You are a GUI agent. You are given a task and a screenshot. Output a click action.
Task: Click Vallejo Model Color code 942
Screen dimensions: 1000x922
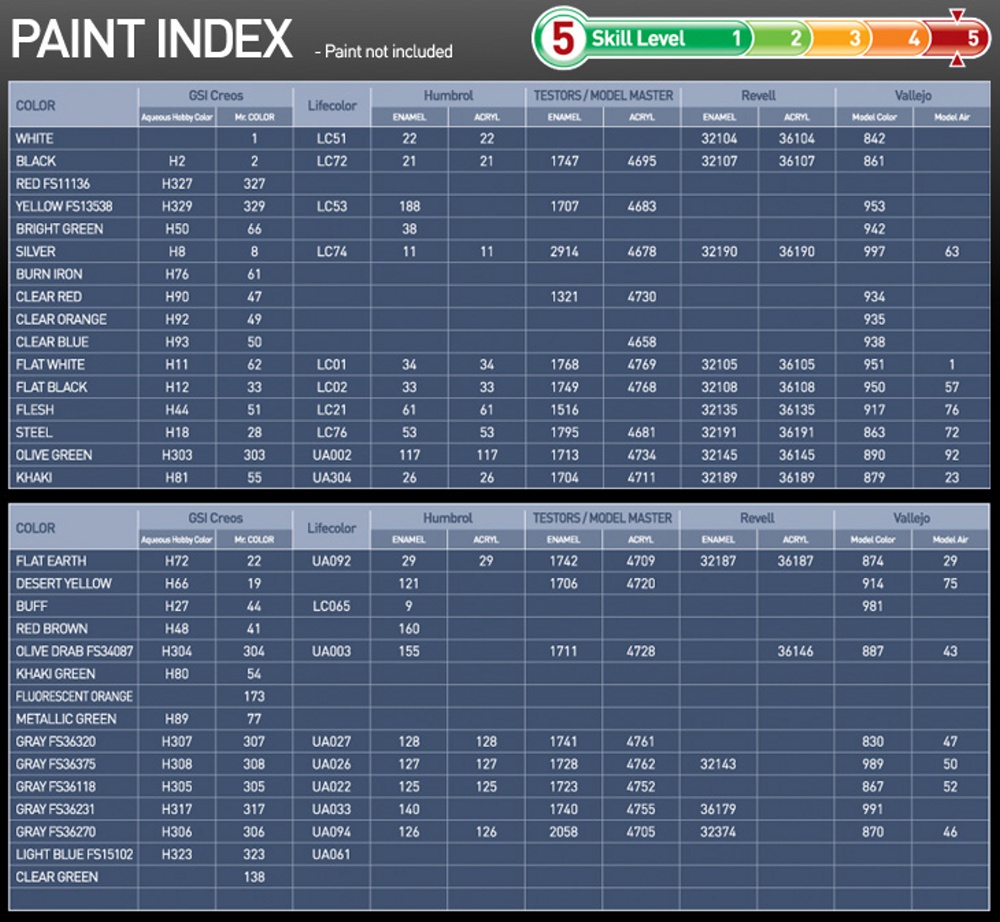pyautogui.click(x=874, y=229)
